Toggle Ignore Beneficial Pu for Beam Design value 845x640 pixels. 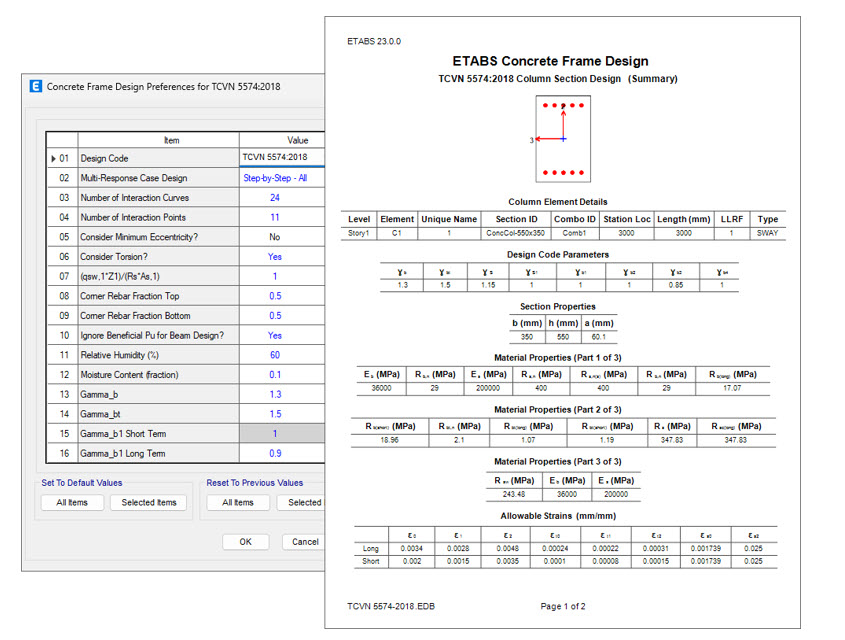coord(275,336)
